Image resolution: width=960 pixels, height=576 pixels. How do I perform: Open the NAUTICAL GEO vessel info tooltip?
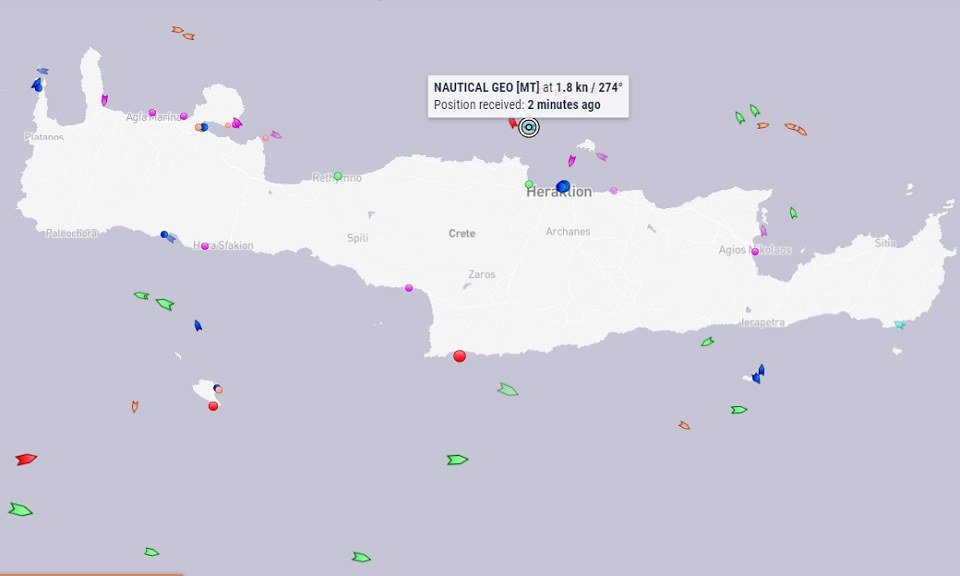click(528, 96)
